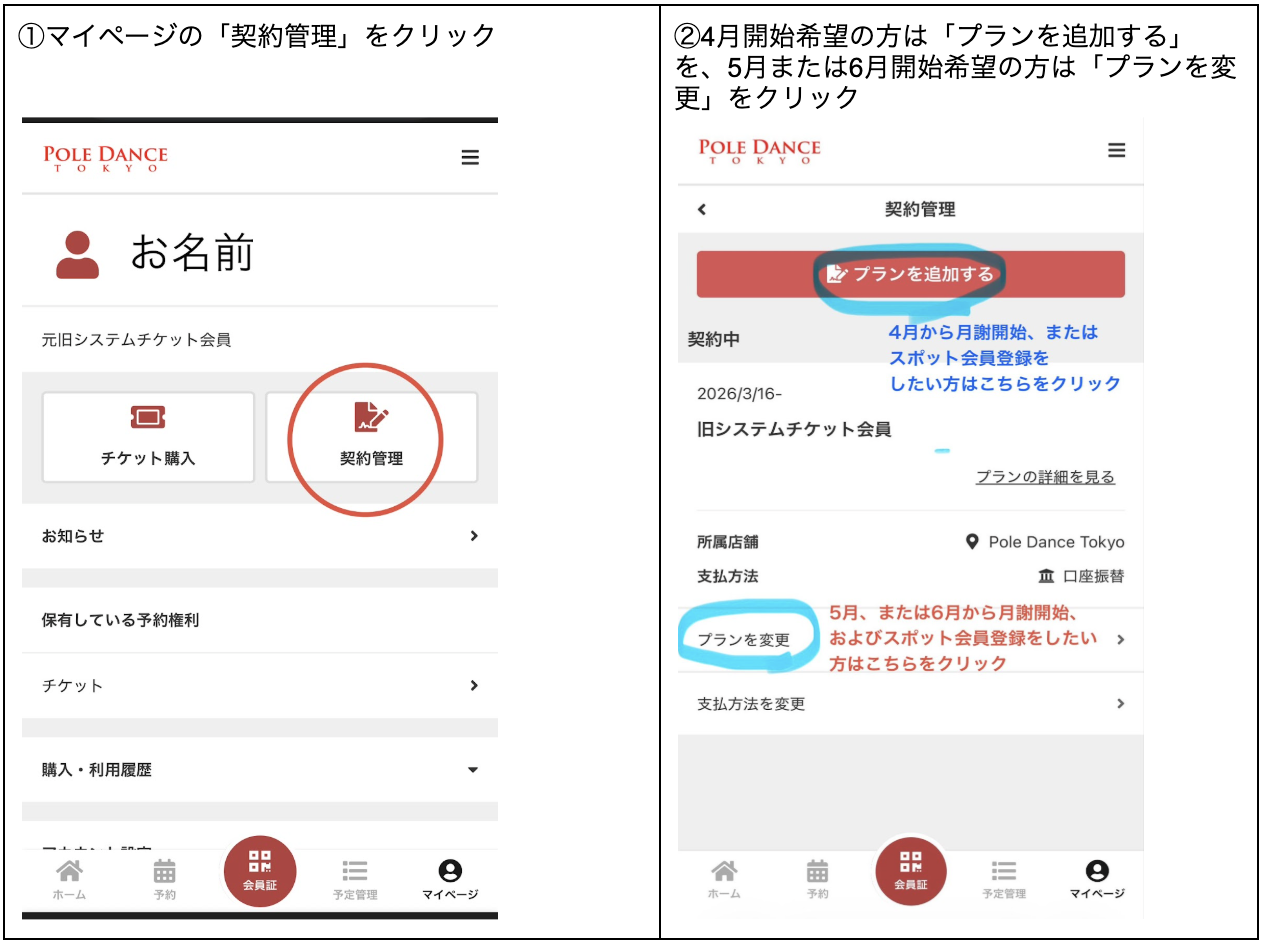Open hamburger menu on the left phone screen
Image resolution: width=1270 pixels, height=948 pixels.
pos(469,158)
